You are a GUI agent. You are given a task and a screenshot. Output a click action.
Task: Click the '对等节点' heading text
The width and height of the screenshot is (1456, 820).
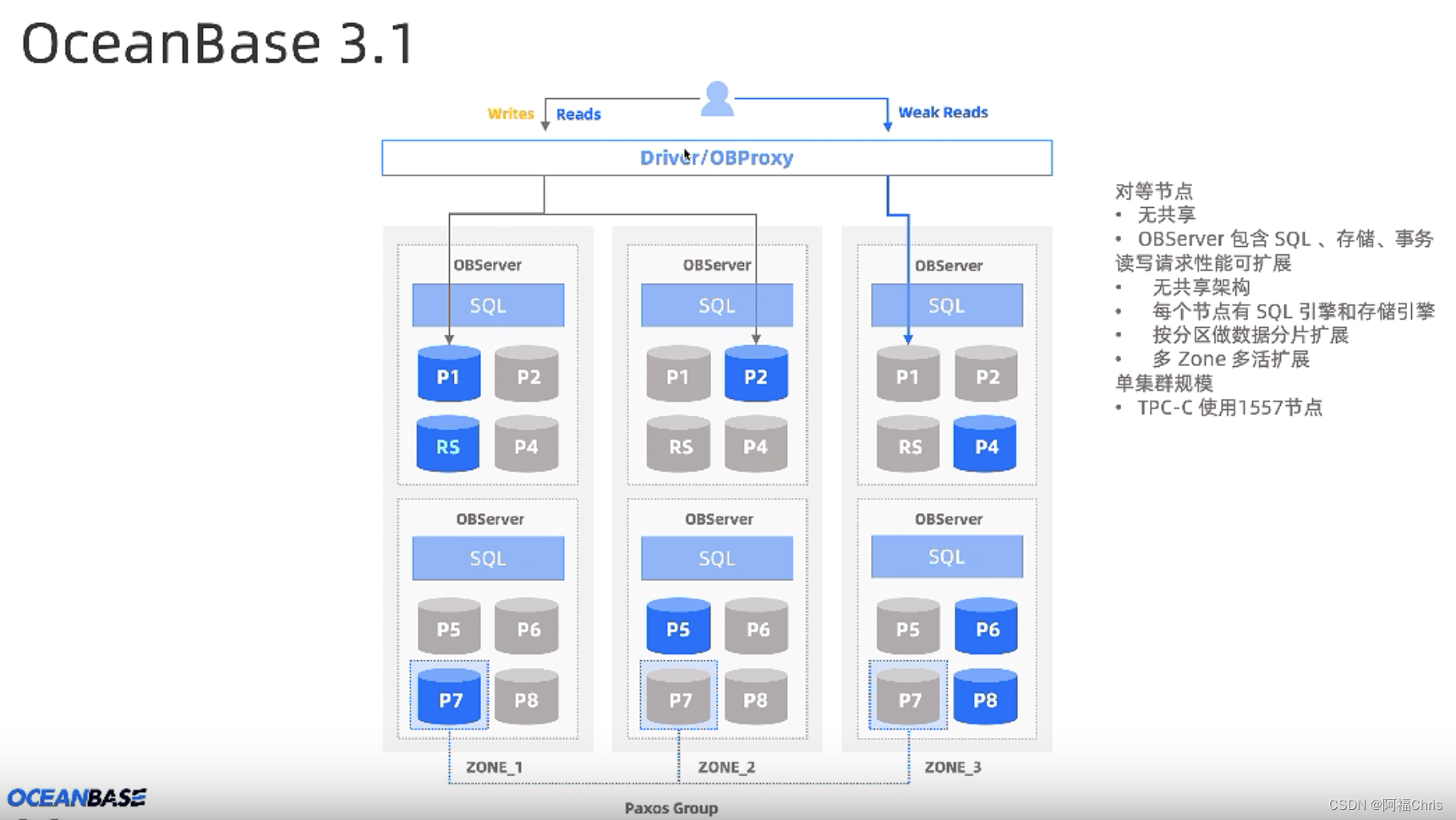(x=1154, y=191)
